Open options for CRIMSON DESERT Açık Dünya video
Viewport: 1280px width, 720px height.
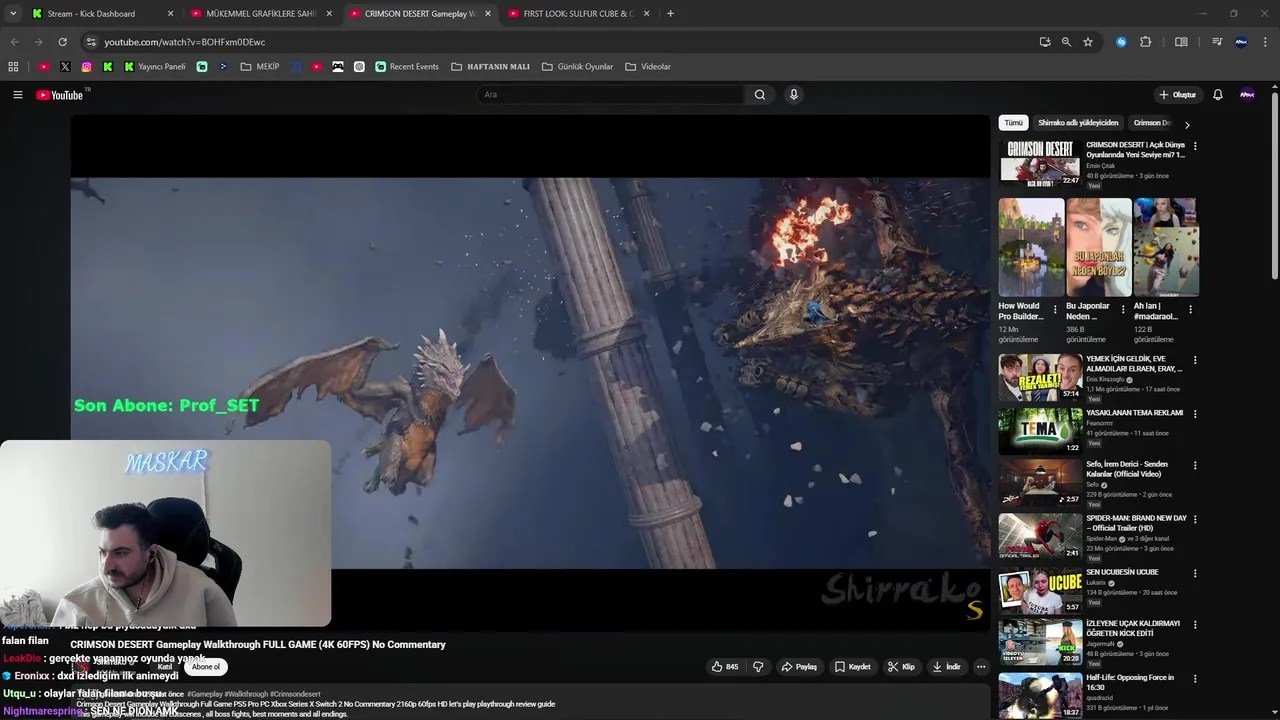(1195, 146)
